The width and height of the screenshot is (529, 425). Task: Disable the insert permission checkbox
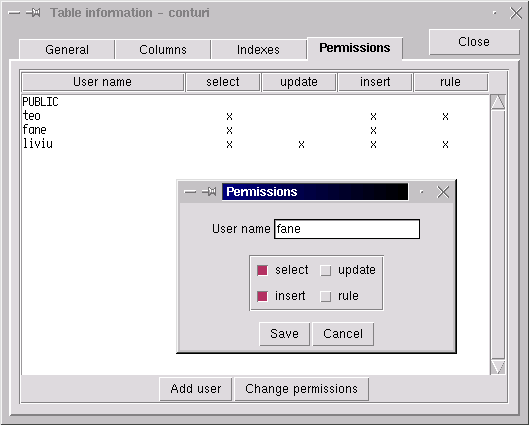(x=262, y=296)
